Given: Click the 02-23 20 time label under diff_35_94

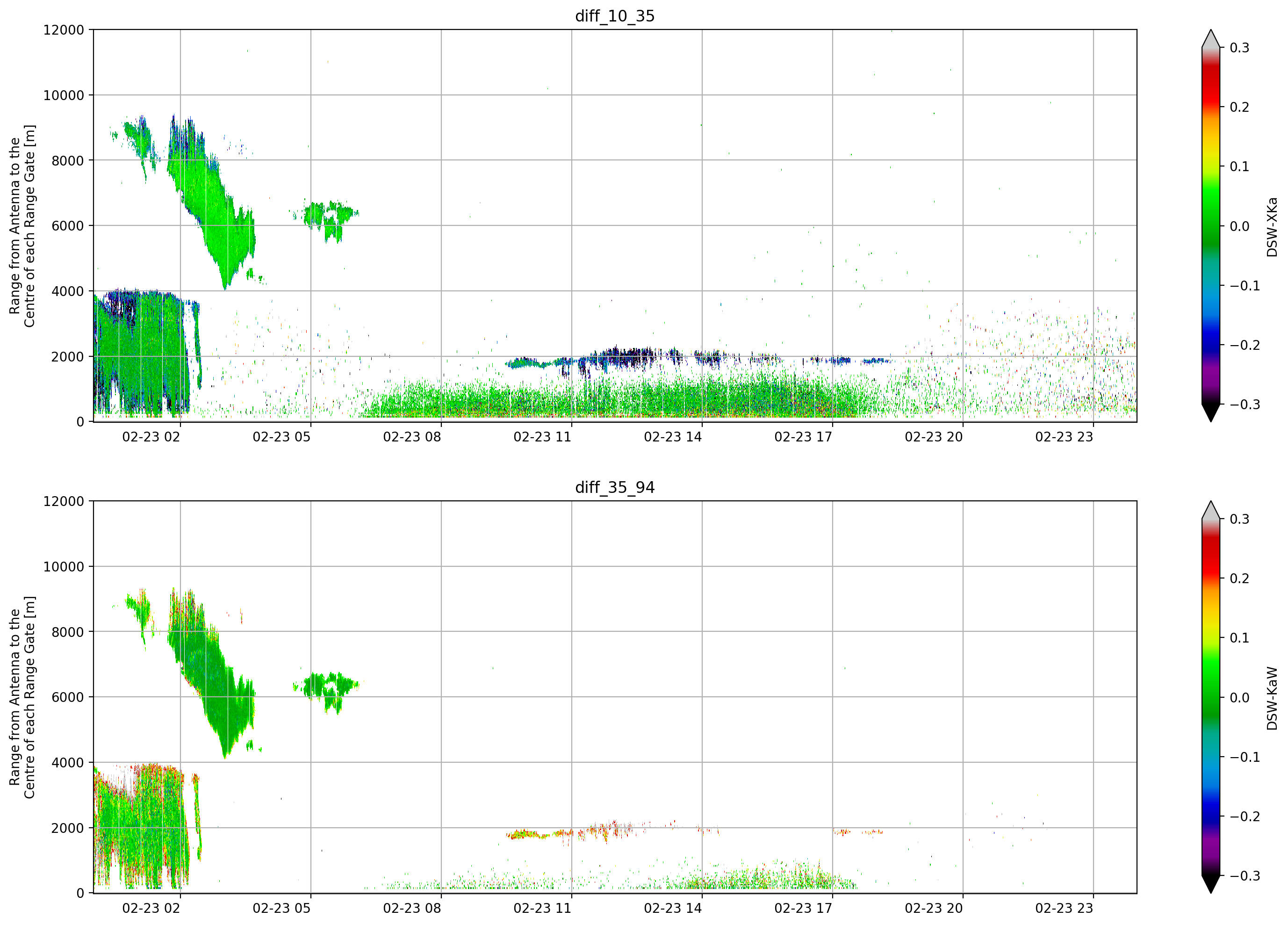Looking at the screenshot, I should (934, 909).
